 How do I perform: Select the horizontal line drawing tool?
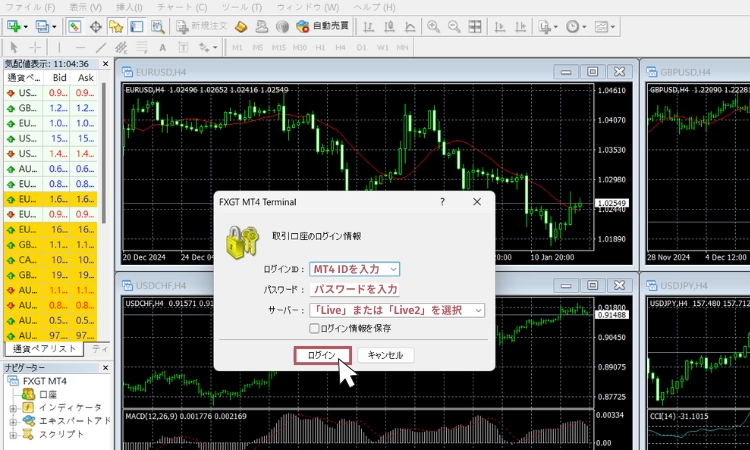[80, 47]
